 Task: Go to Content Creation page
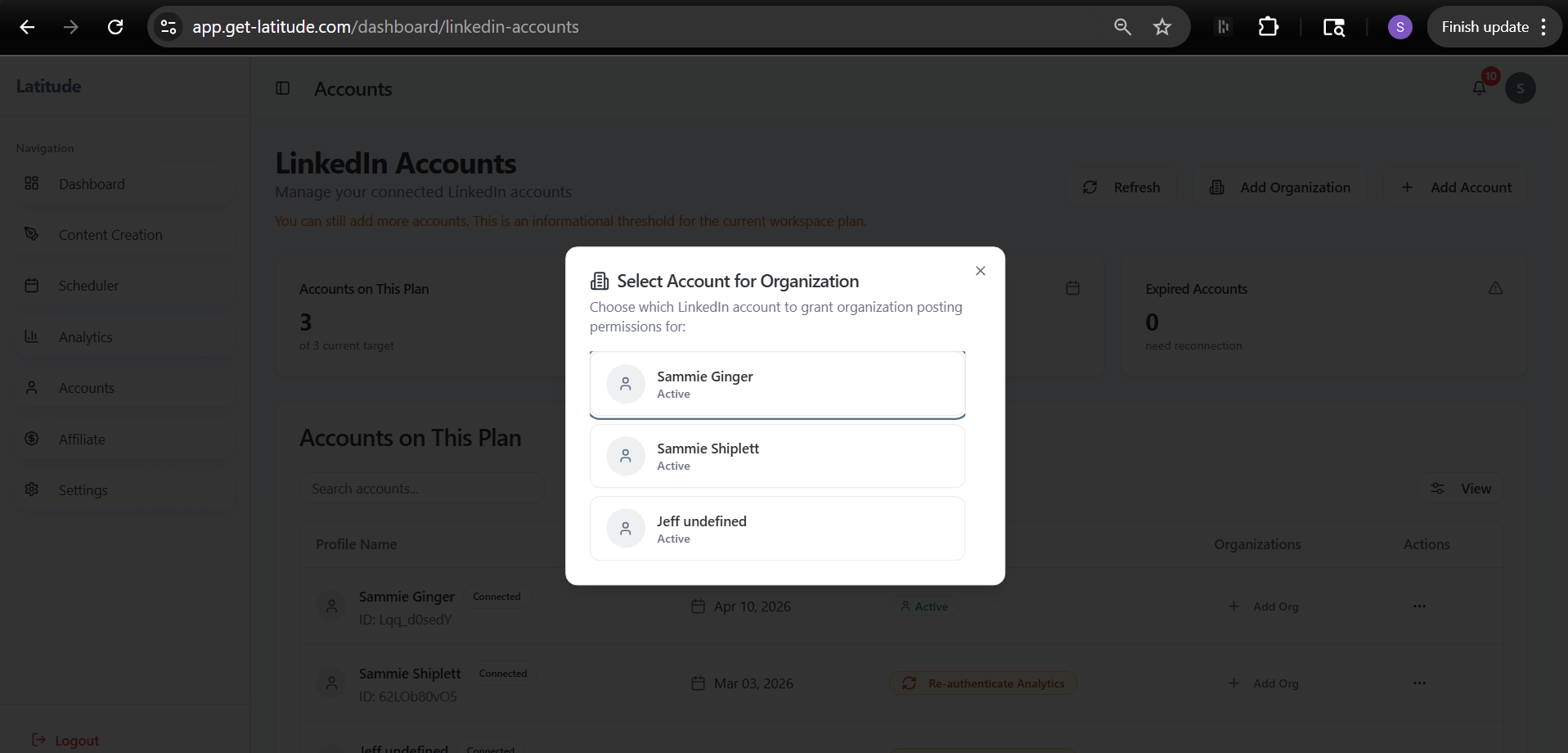(110, 235)
